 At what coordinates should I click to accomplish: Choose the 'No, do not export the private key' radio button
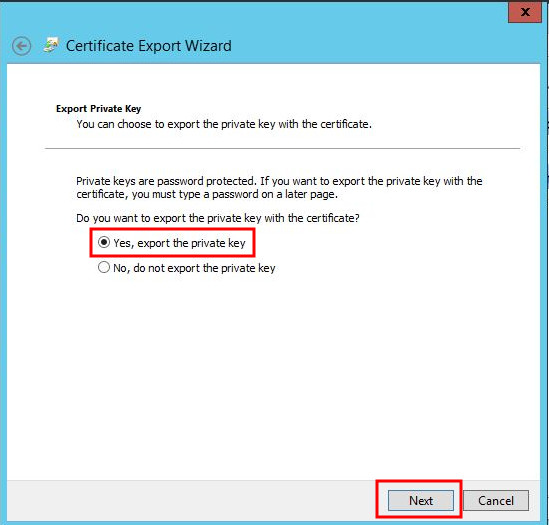pos(104,268)
